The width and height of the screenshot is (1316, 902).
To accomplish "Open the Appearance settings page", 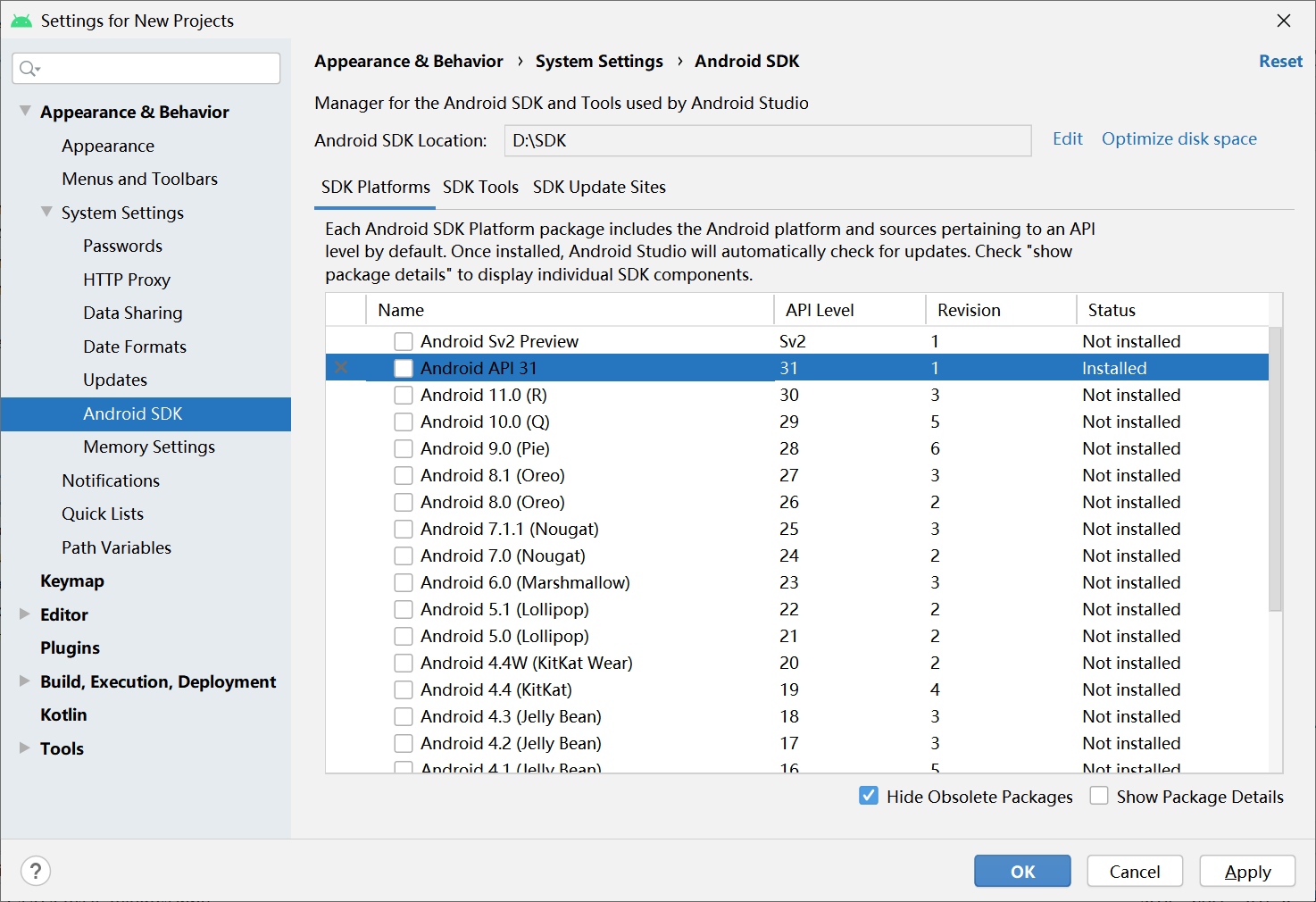I will coord(108,146).
